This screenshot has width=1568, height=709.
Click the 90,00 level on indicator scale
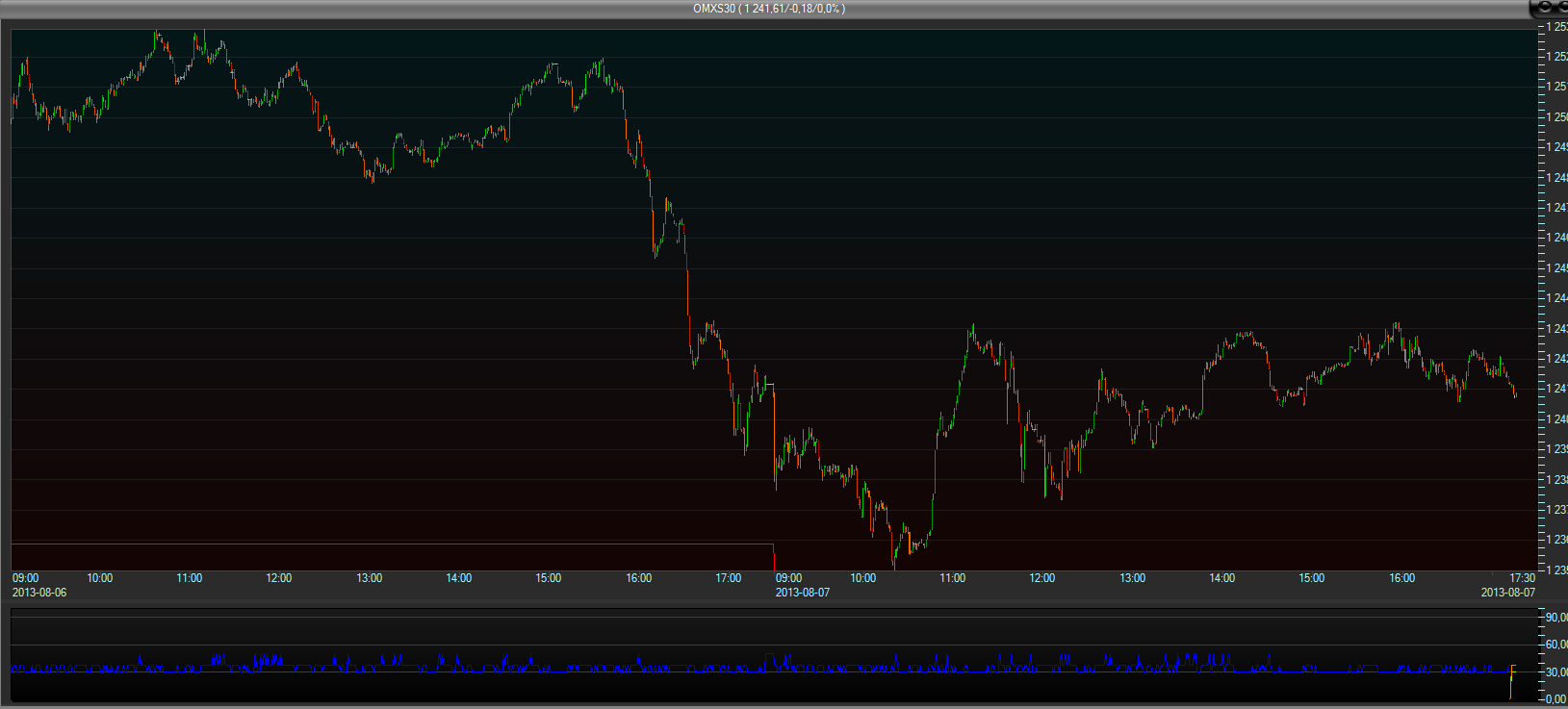(1555, 618)
